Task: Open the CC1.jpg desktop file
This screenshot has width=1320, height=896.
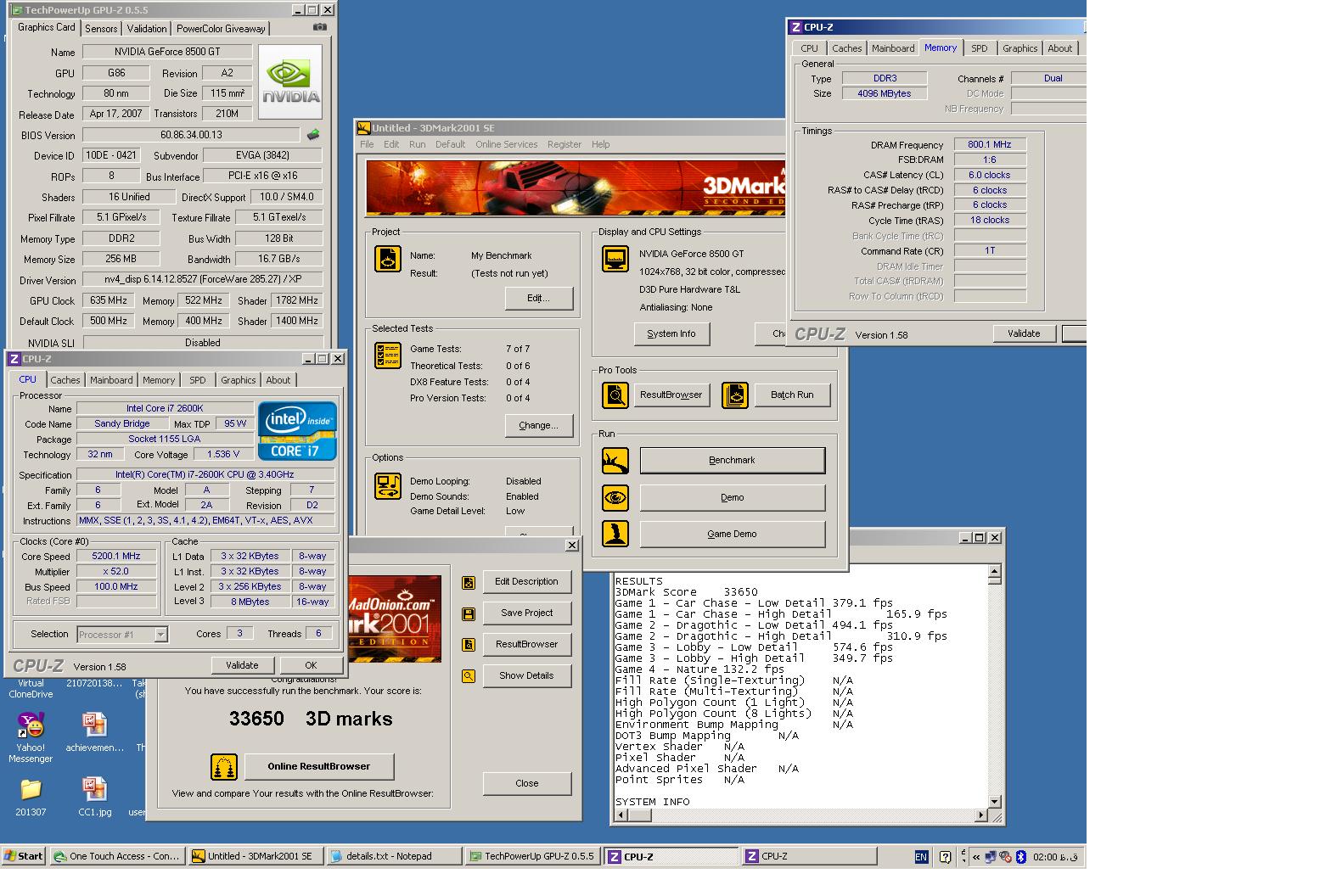Action: [x=94, y=797]
